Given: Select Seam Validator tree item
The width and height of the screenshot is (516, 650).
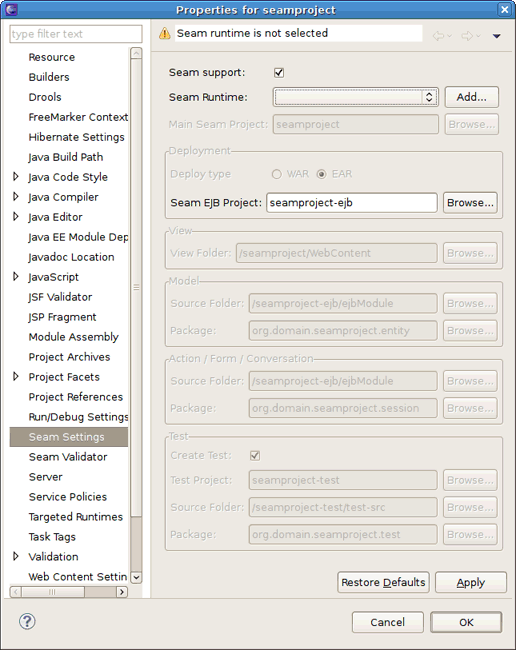Looking at the screenshot, I should tap(68, 457).
